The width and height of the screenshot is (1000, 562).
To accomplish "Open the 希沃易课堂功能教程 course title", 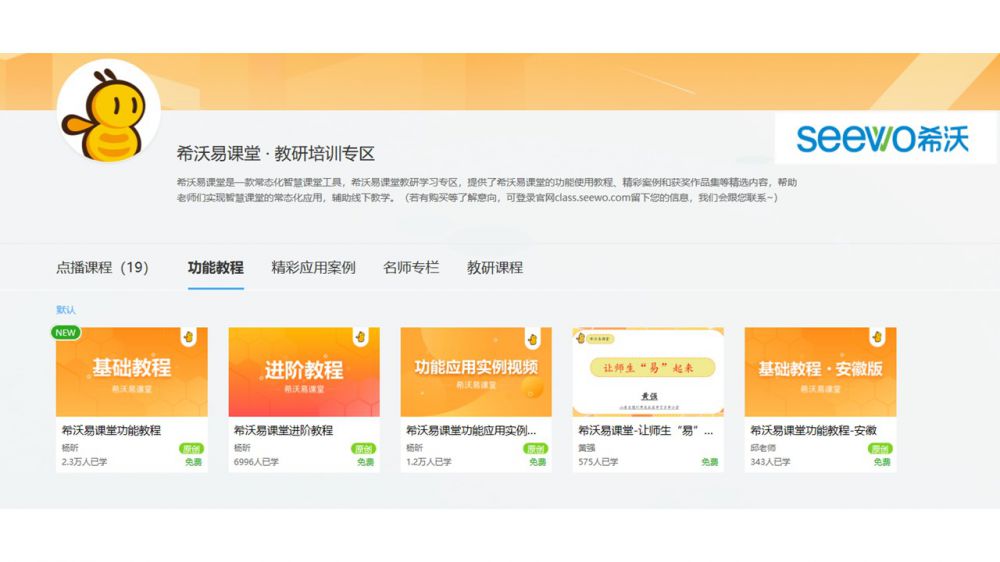I will [x=111, y=430].
